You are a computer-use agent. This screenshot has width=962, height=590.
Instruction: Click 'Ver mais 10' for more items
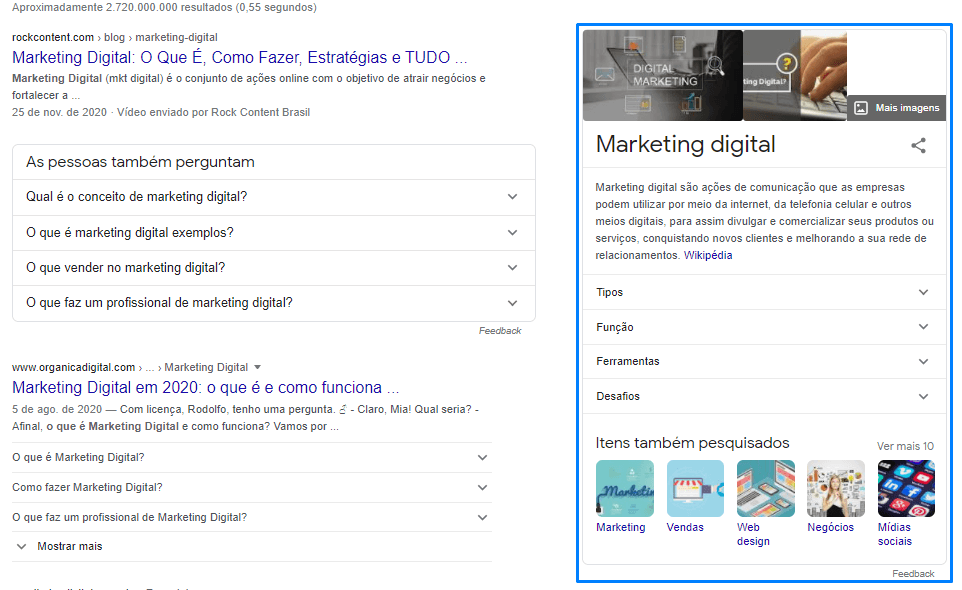click(x=905, y=445)
